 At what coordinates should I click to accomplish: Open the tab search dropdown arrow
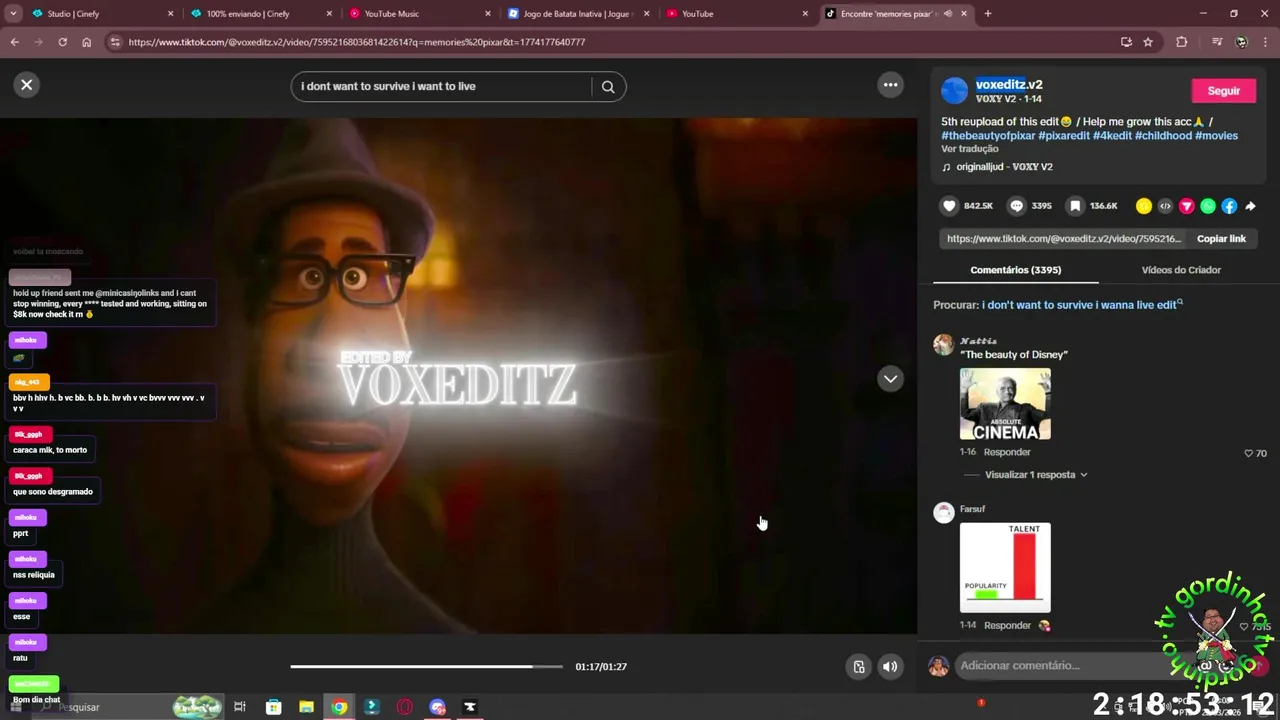[13, 14]
